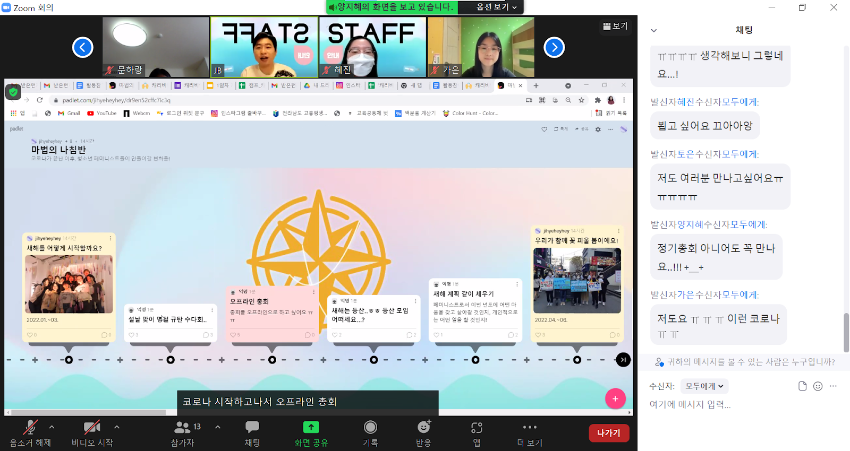Image resolution: width=850 pixels, height=451 pixels.
Task: Open browser extensions puzzle icon
Action: pyautogui.click(x=597, y=100)
